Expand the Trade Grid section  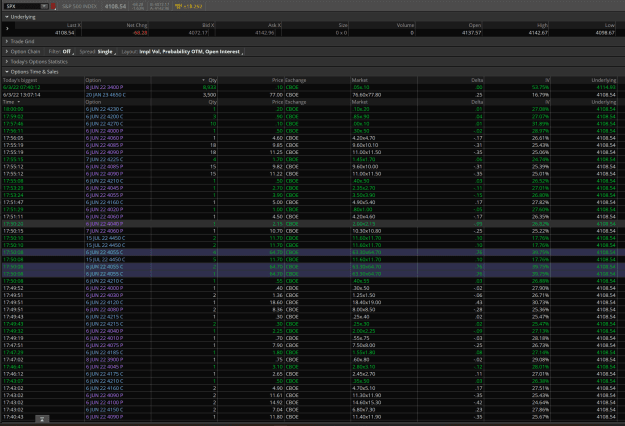tap(7, 41)
